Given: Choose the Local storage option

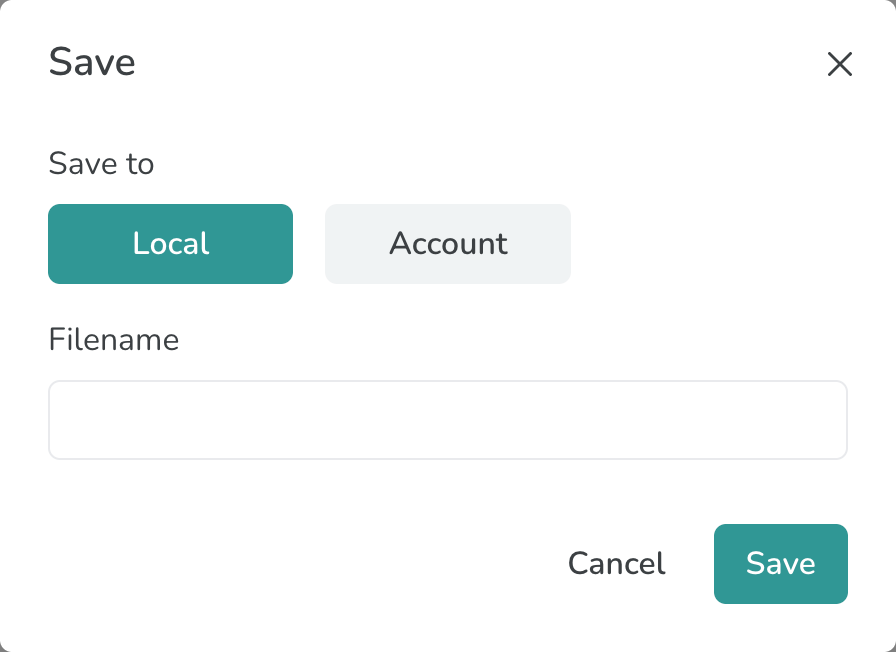Looking at the screenshot, I should pos(170,244).
